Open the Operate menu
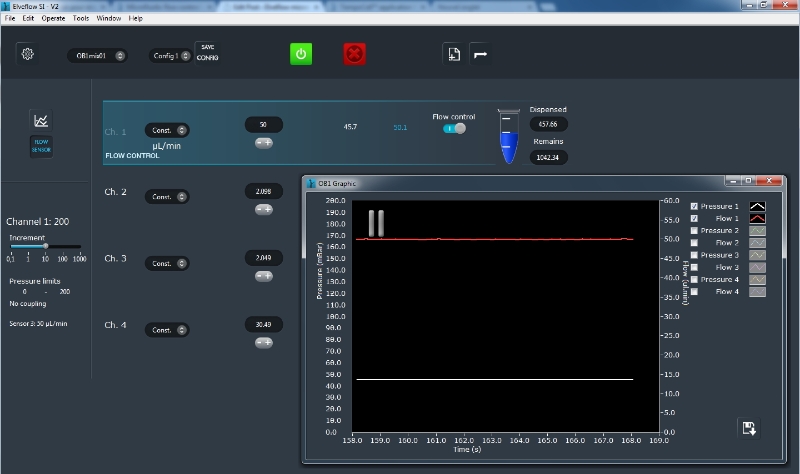This screenshot has width=800, height=474. pyautogui.click(x=53, y=18)
